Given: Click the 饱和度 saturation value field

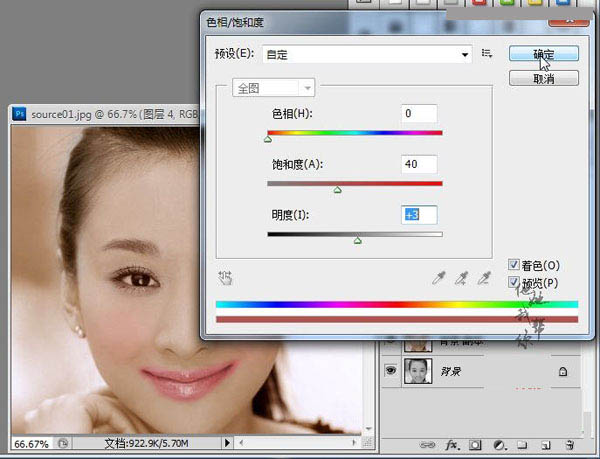Looking at the screenshot, I should coord(419,164).
